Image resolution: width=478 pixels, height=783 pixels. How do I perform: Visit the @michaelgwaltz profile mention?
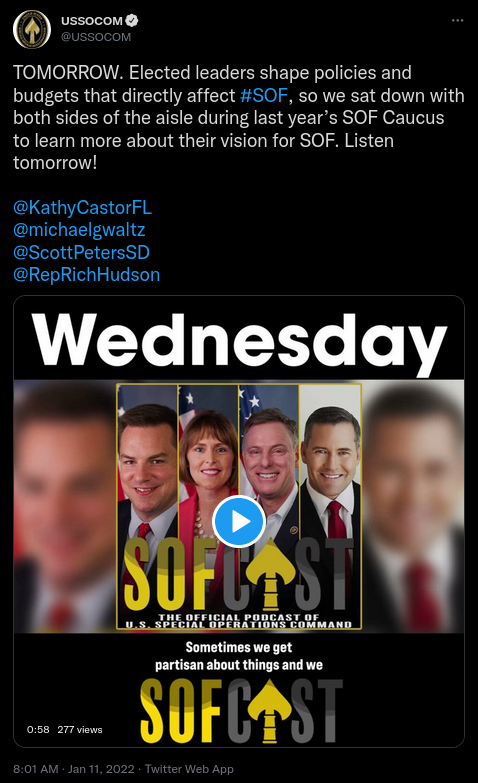[x=79, y=230]
